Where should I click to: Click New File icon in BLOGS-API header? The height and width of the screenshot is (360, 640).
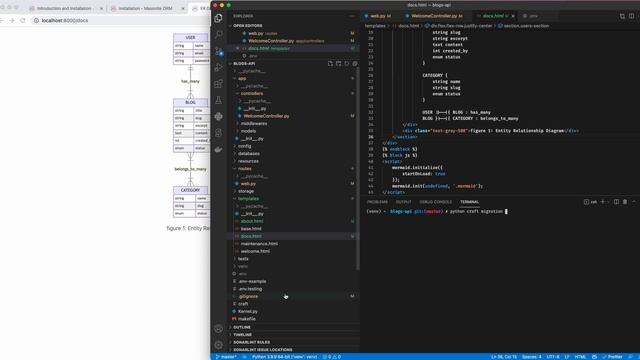click(x=330, y=64)
